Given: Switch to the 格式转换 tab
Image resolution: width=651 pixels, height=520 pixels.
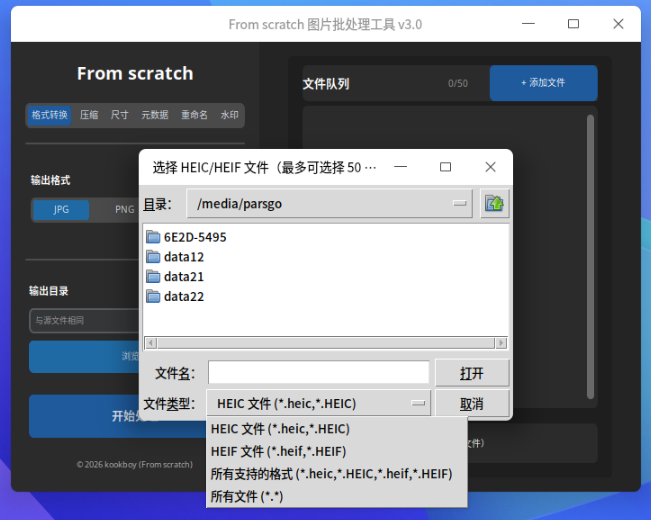Looking at the screenshot, I should [49, 115].
